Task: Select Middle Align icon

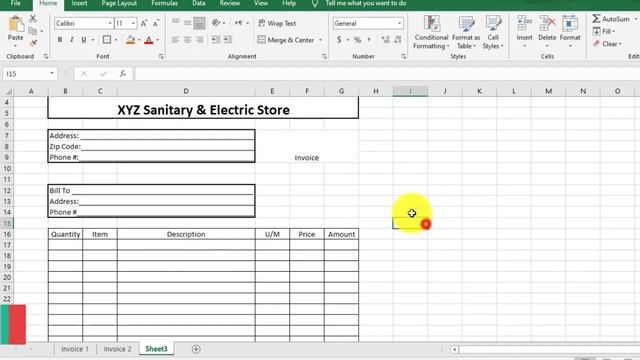Action: [187, 23]
